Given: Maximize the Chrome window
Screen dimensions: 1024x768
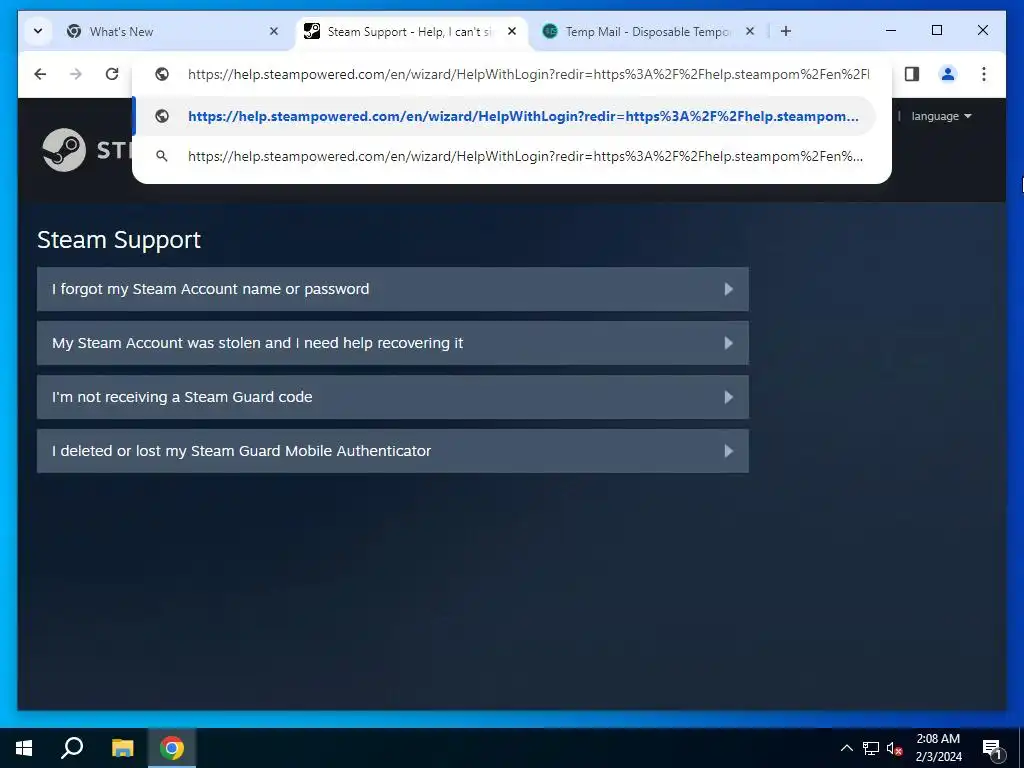Looking at the screenshot, I should (x=936, y=30).
